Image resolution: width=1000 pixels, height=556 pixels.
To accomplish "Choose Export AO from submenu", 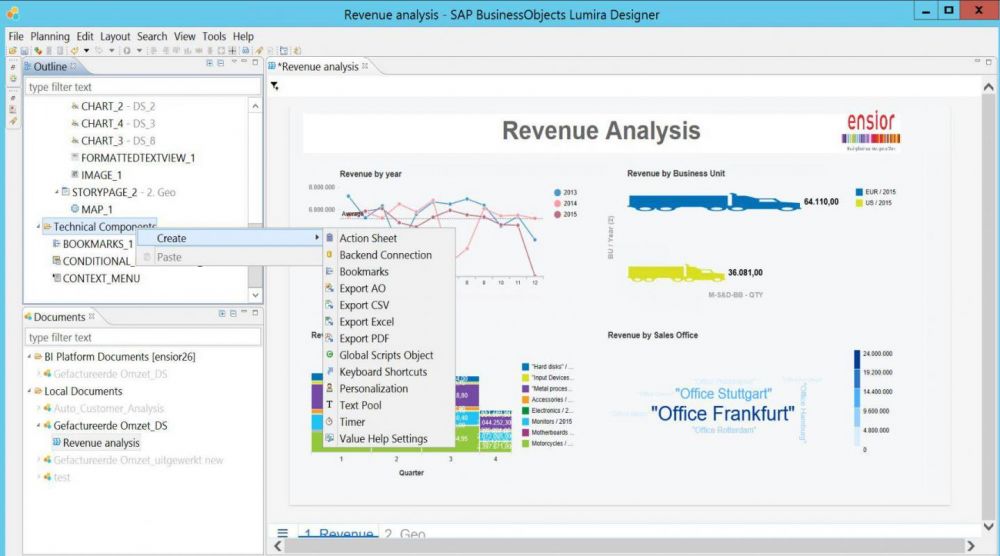I will pos(390,288).
